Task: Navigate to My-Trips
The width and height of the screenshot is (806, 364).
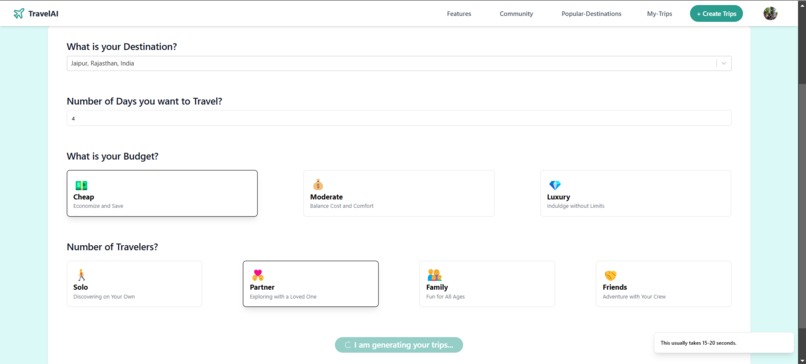Action: (x=660, y=14)
